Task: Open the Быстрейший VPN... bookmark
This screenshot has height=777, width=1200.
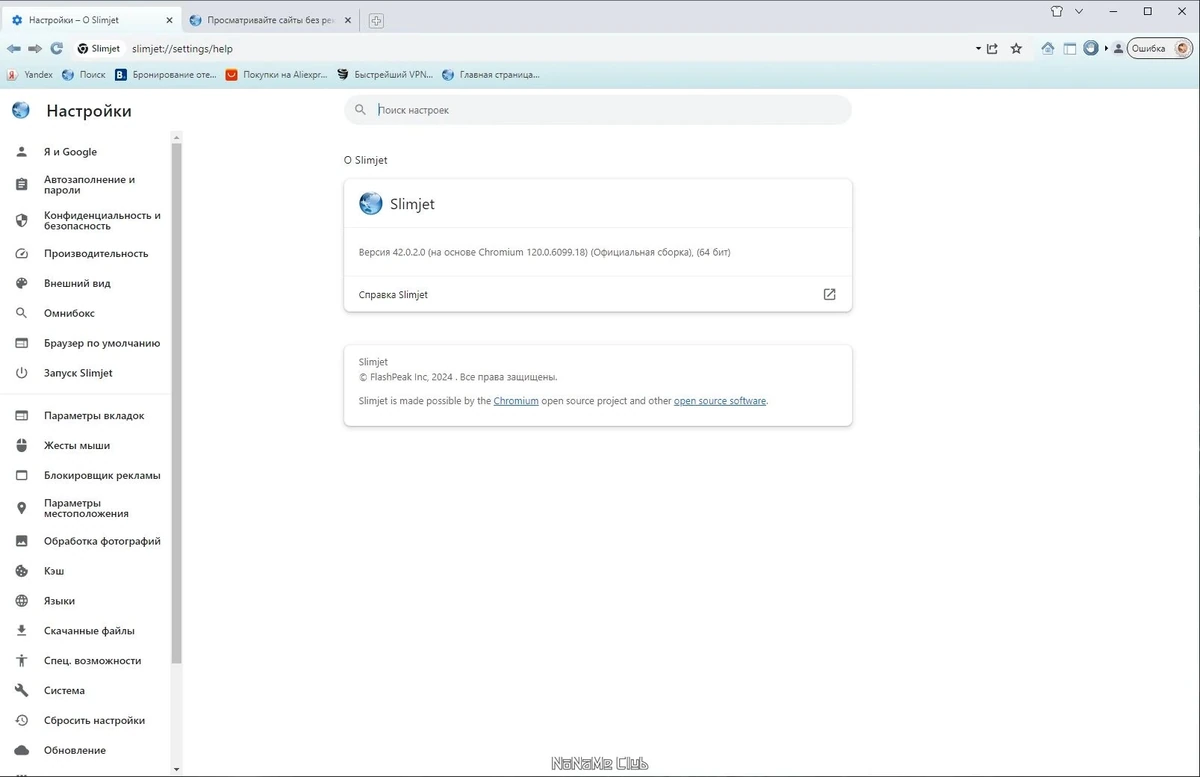Action: click(x=386, y=74)
